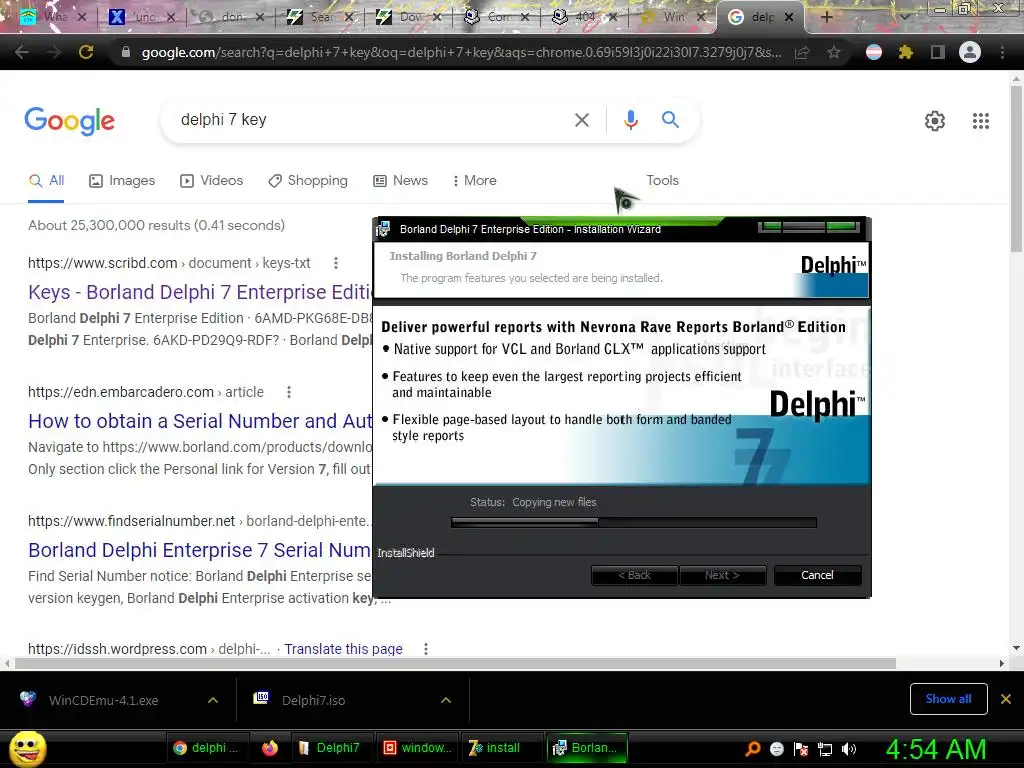Screen dimensions: 1024x768
Task: Open more options for embarcadero result
Action: click(x=289, y=392)
